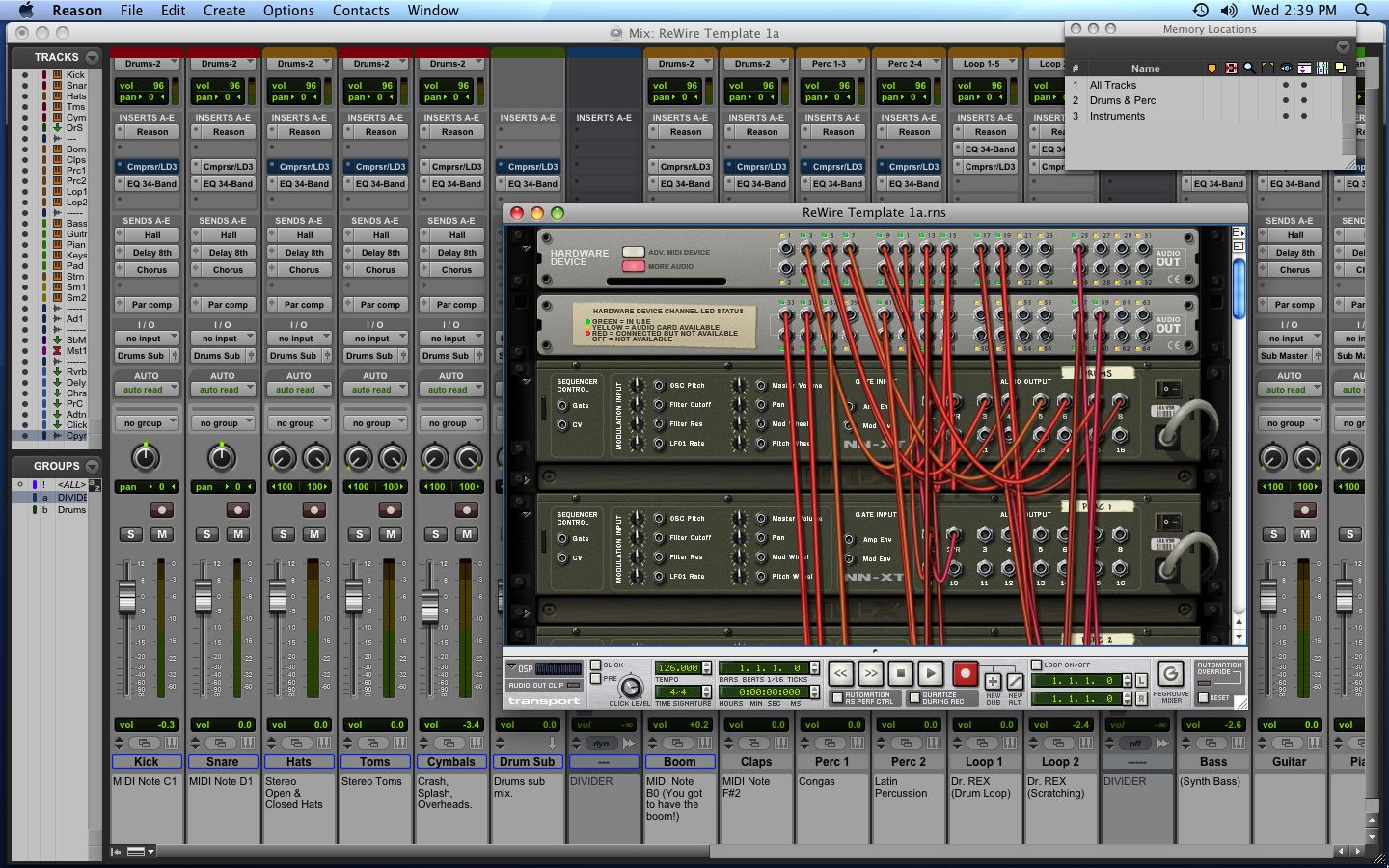
Task: Open the Create menu
Action: (224, 11)
